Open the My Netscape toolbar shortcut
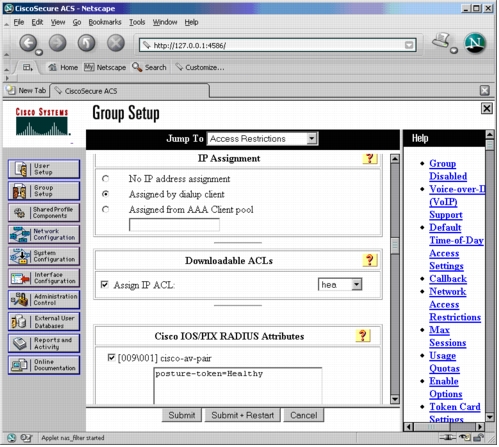 tap(105, 68)
